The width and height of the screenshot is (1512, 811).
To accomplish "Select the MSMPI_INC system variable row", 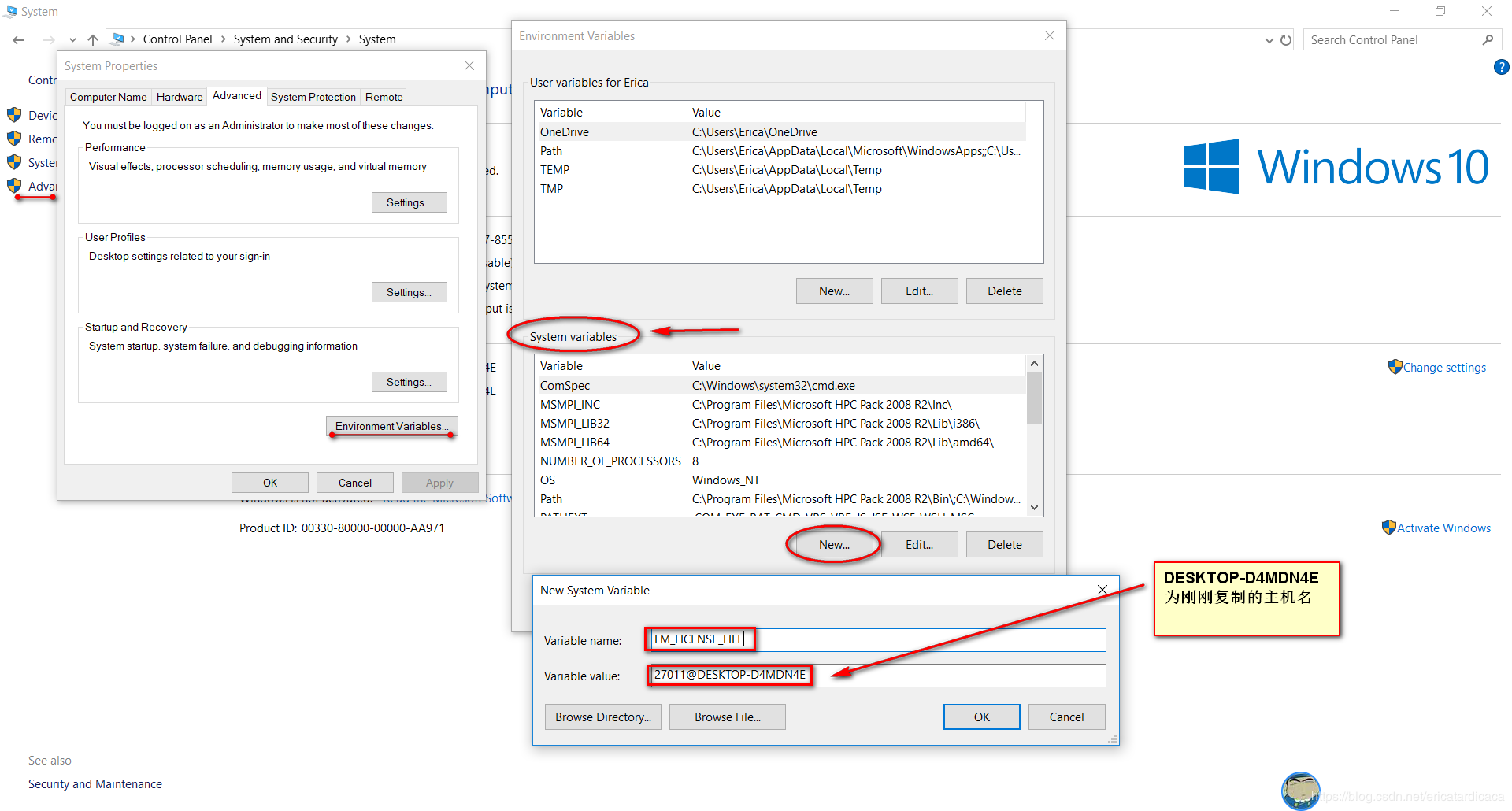I will pyautogui.click(x=780, y=404).
